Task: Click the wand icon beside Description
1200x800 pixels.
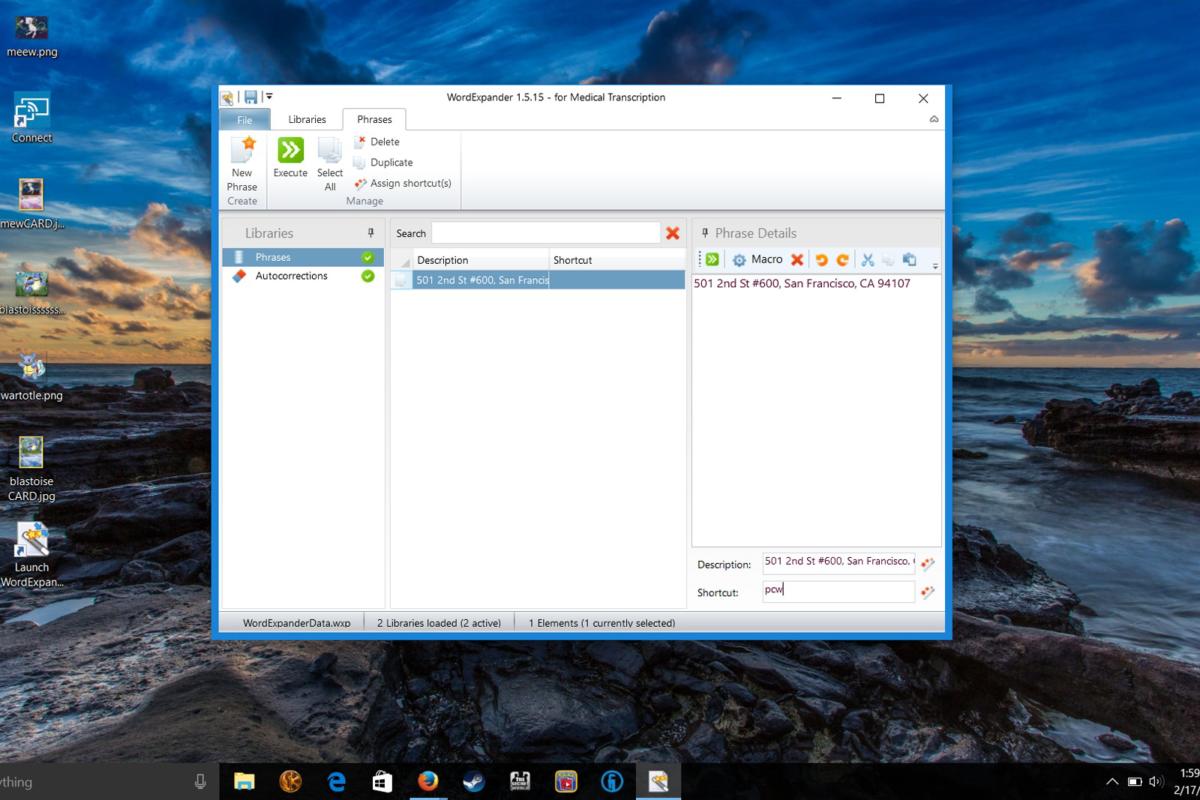Action: tap(927, 564)
